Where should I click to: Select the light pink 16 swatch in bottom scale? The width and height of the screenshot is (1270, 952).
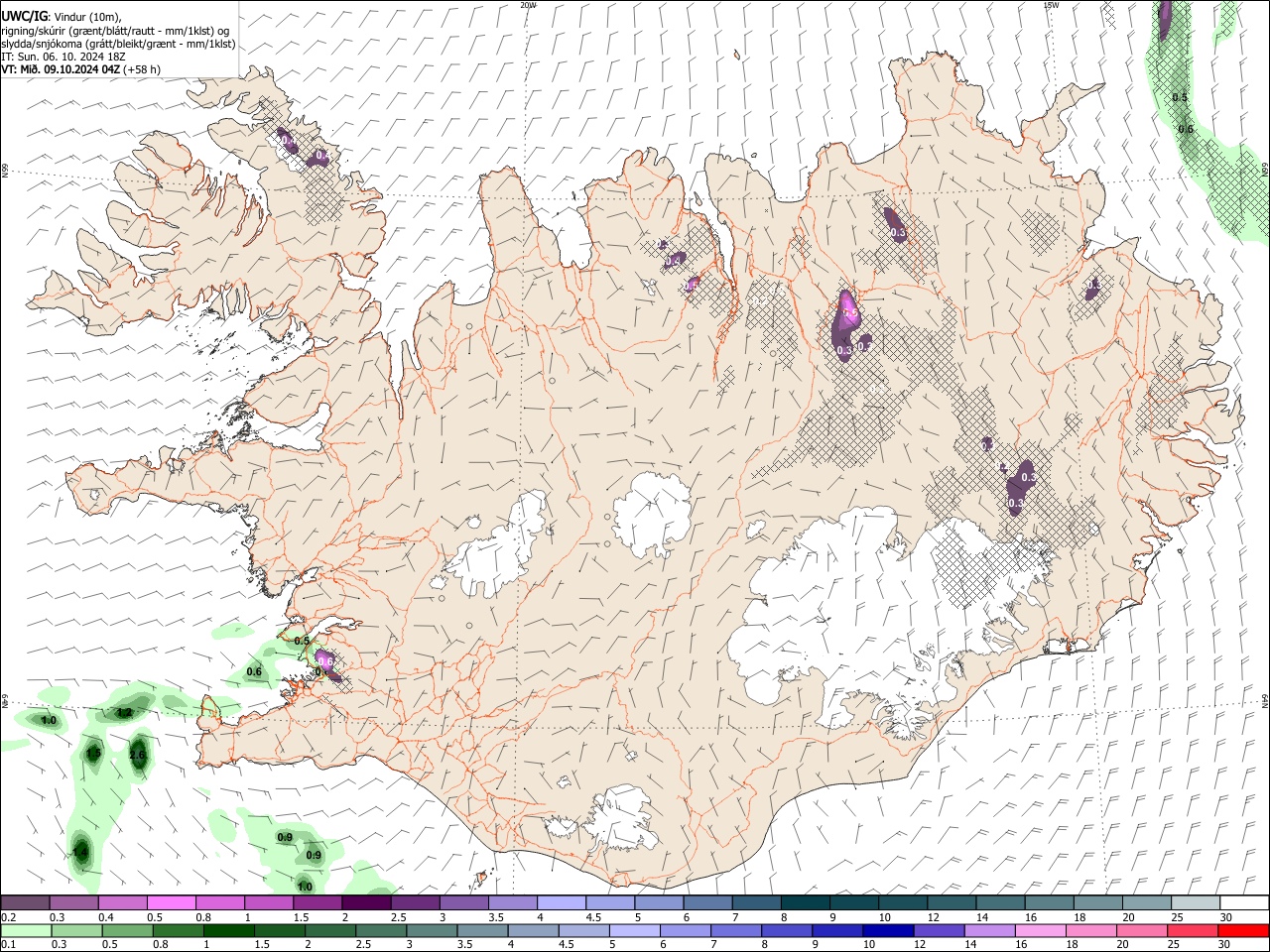1040,931
